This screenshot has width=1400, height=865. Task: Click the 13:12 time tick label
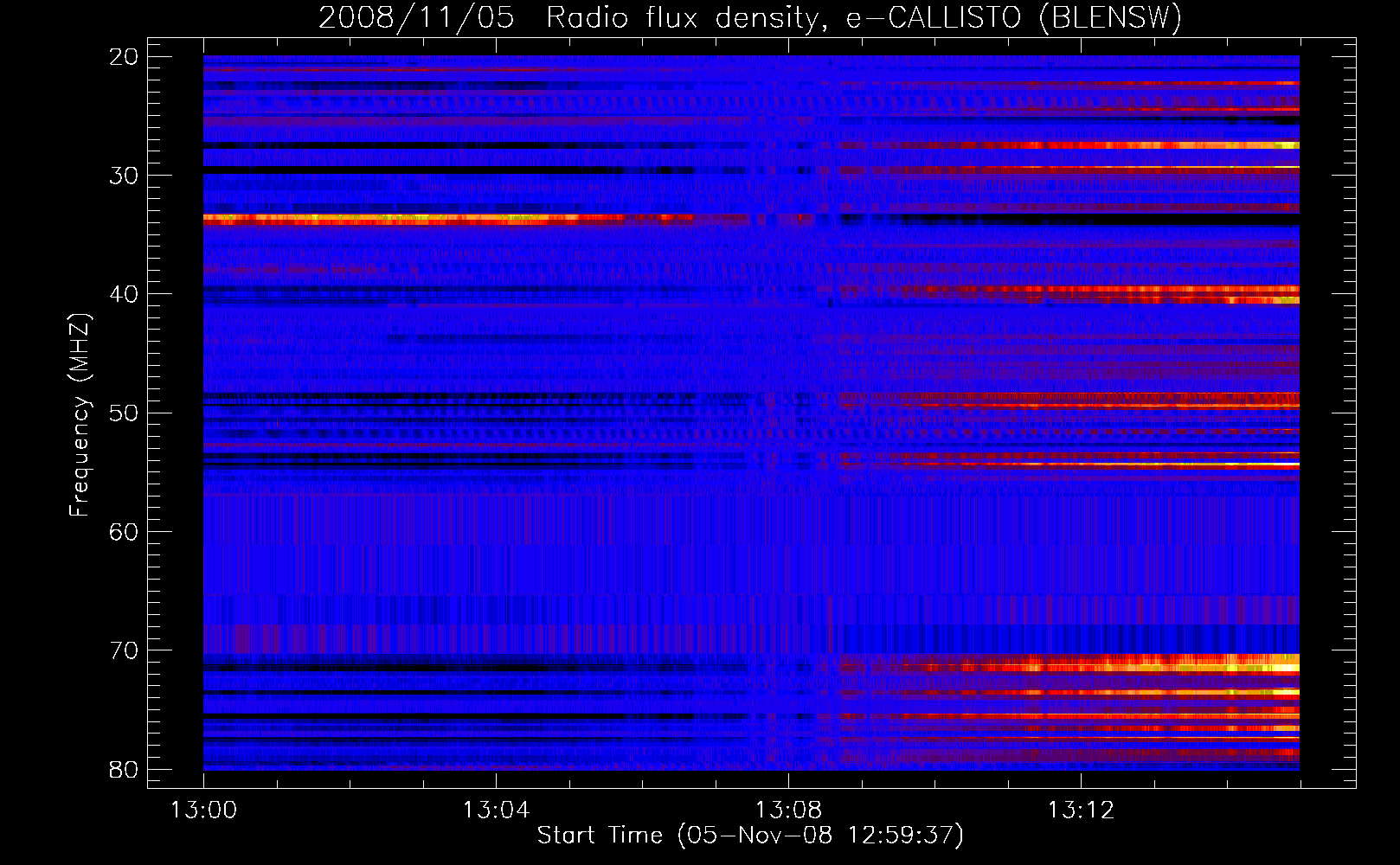pos(1081,811)
